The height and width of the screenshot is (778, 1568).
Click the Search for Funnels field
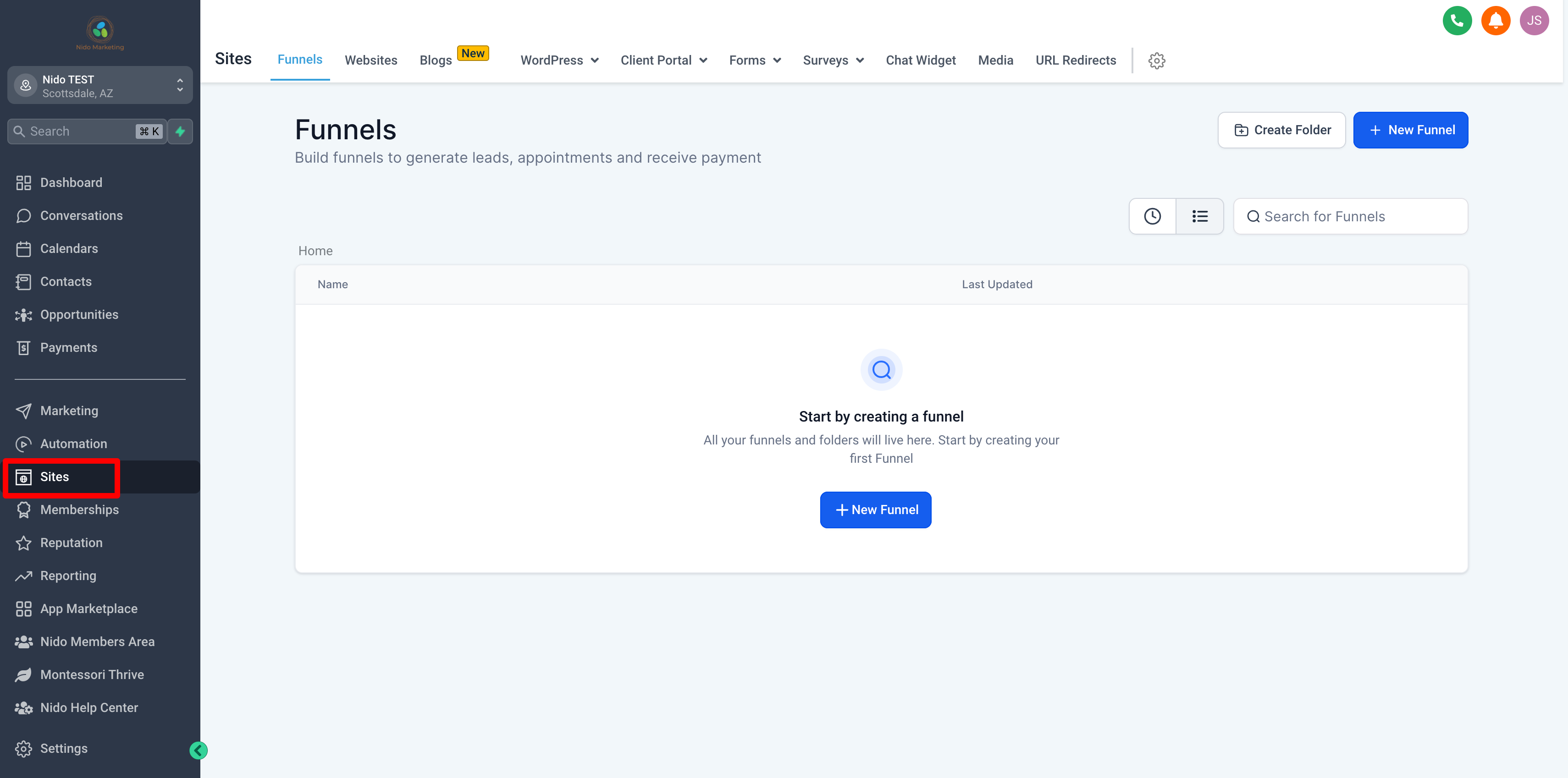(1350, 216)
